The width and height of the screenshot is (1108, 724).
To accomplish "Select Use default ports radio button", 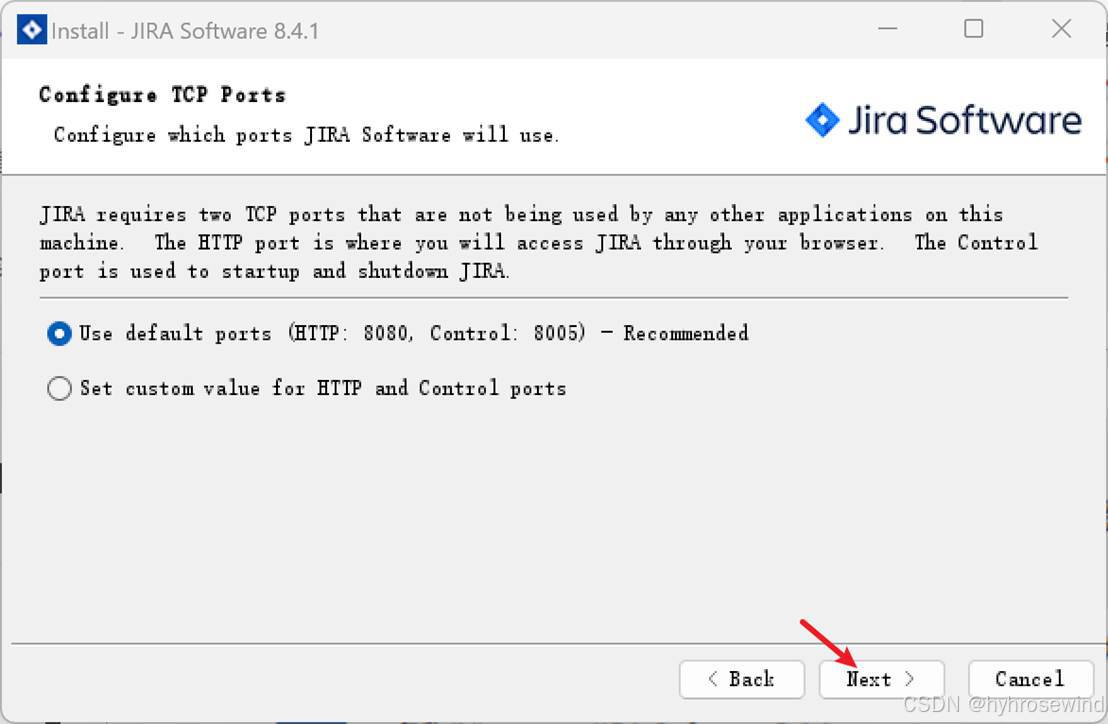I will [59, 333].
